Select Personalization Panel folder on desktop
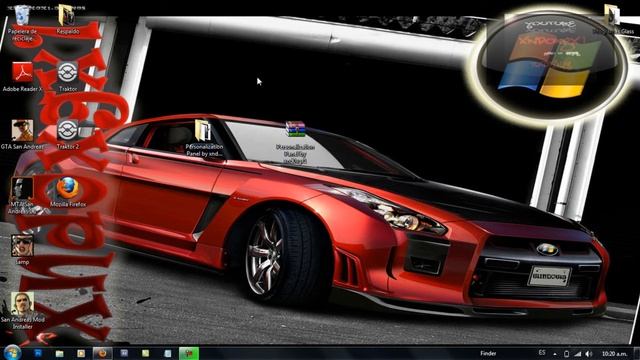The height and width of the screenshot is (360, 640). [x=204, y=138]
